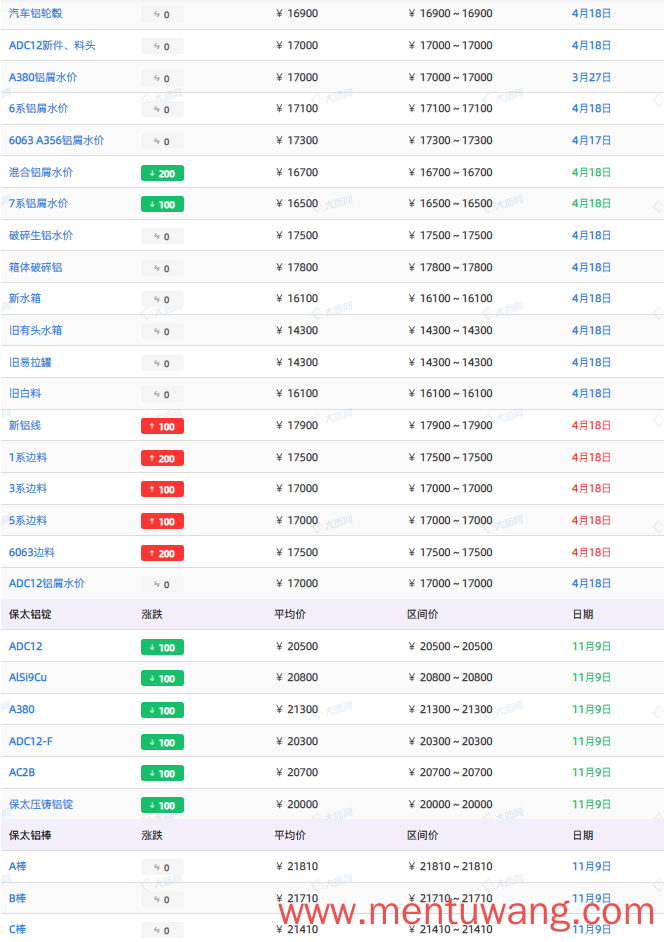Open the ADC12铝屑水价 link
The height and width of the screenshot is (942, 664).
point(47,583)
